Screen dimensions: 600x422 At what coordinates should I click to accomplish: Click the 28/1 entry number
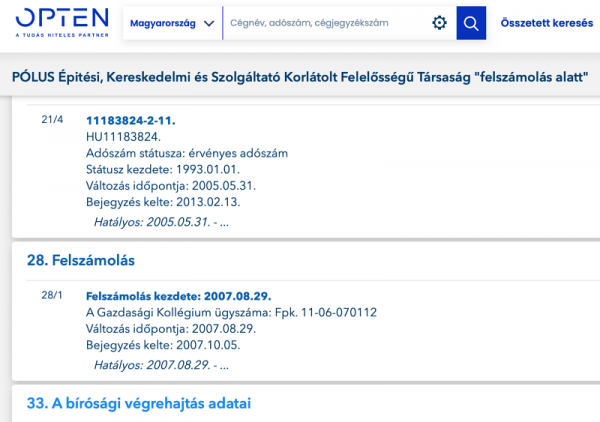pyautogui.click(x=52, y=295)
